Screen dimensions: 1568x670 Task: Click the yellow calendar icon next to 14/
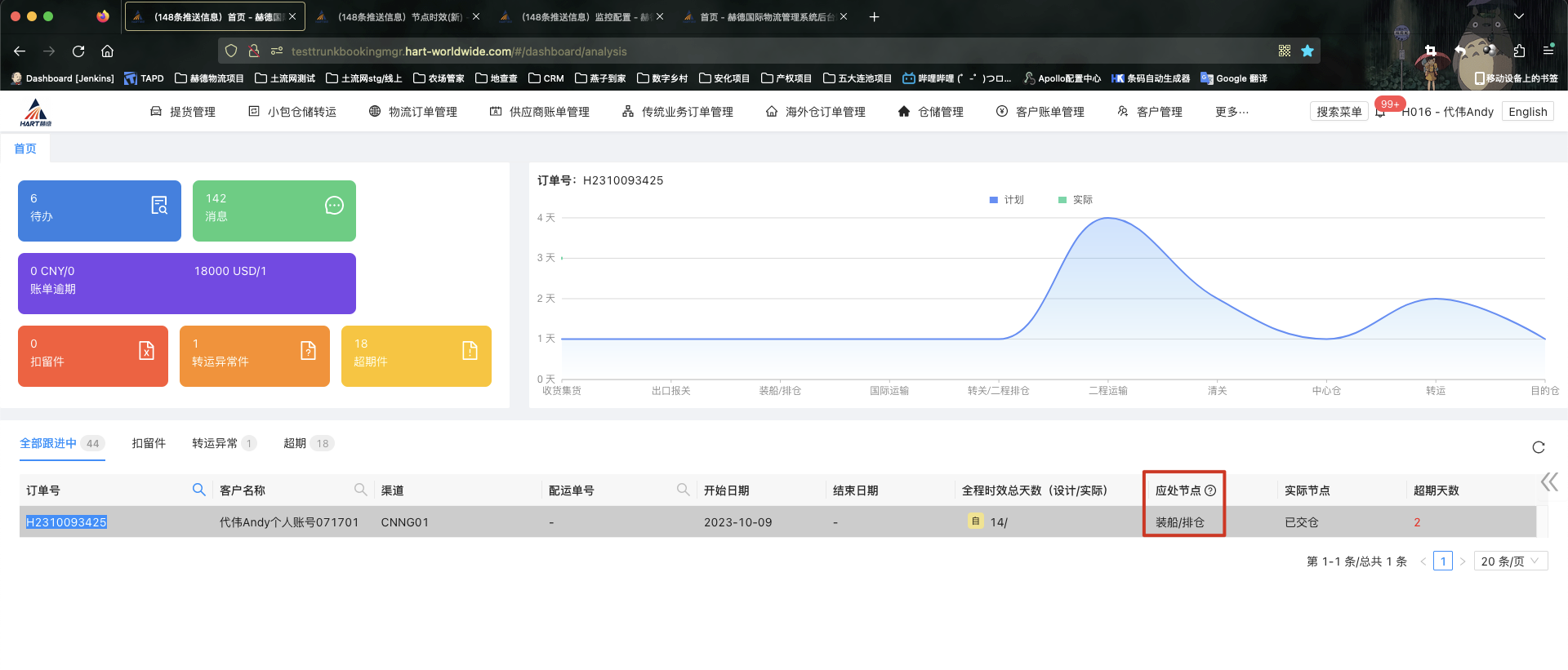point(975,521)
